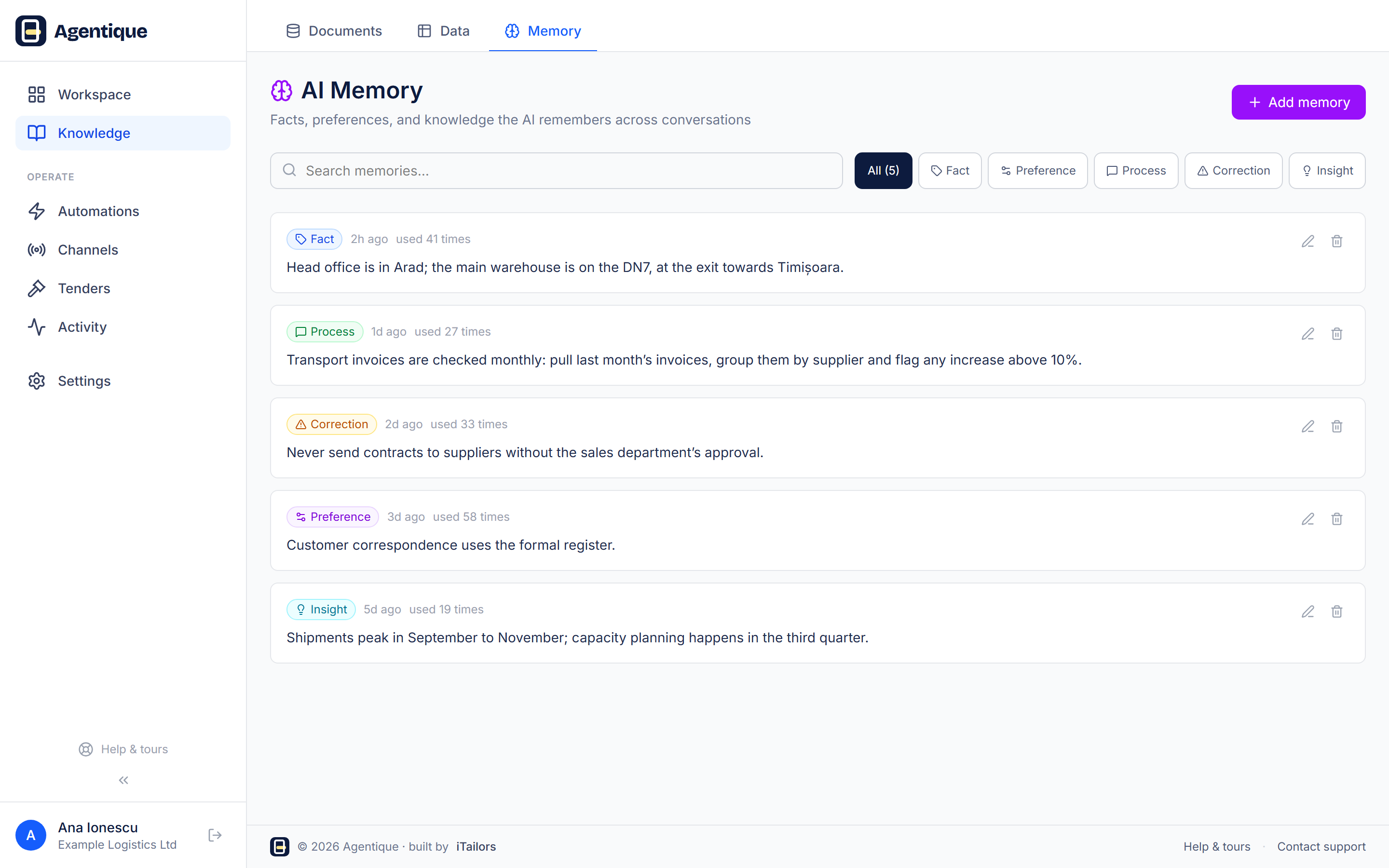Open the Tenders section

tap(123, 288)
